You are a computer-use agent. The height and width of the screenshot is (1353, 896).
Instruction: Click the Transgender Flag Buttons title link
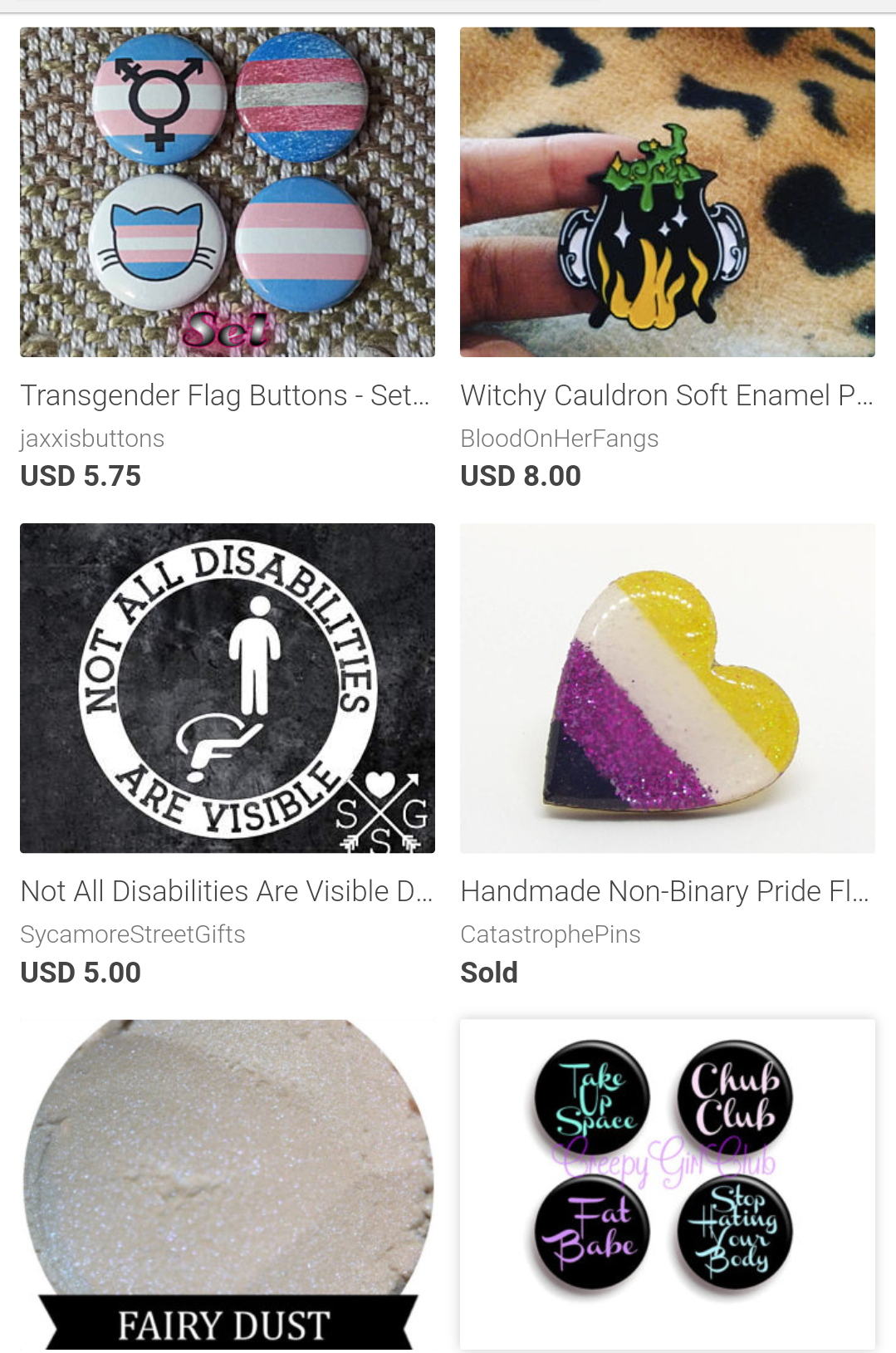coord(225,395)
